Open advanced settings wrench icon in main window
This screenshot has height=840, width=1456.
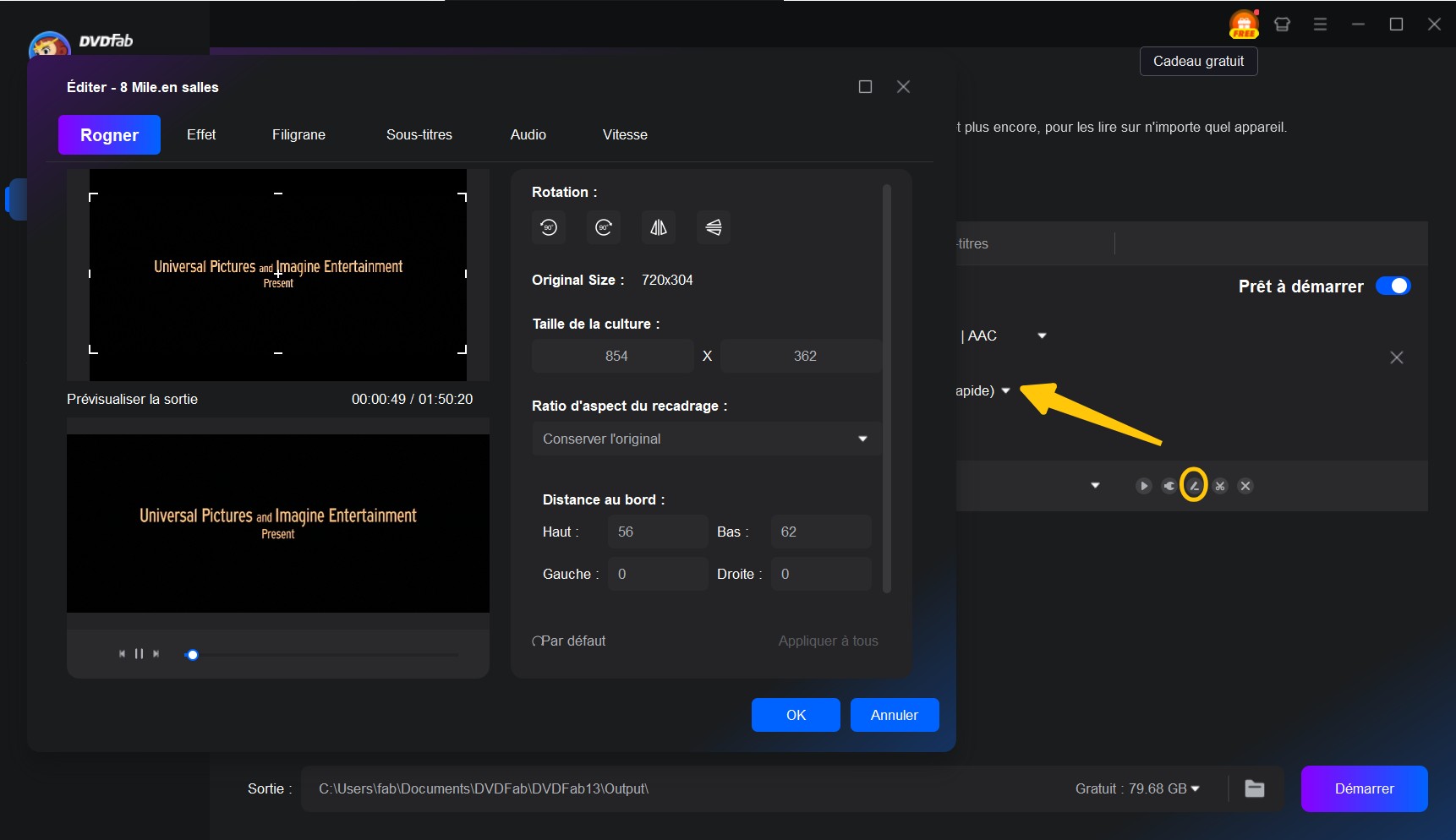(1169, 486)
